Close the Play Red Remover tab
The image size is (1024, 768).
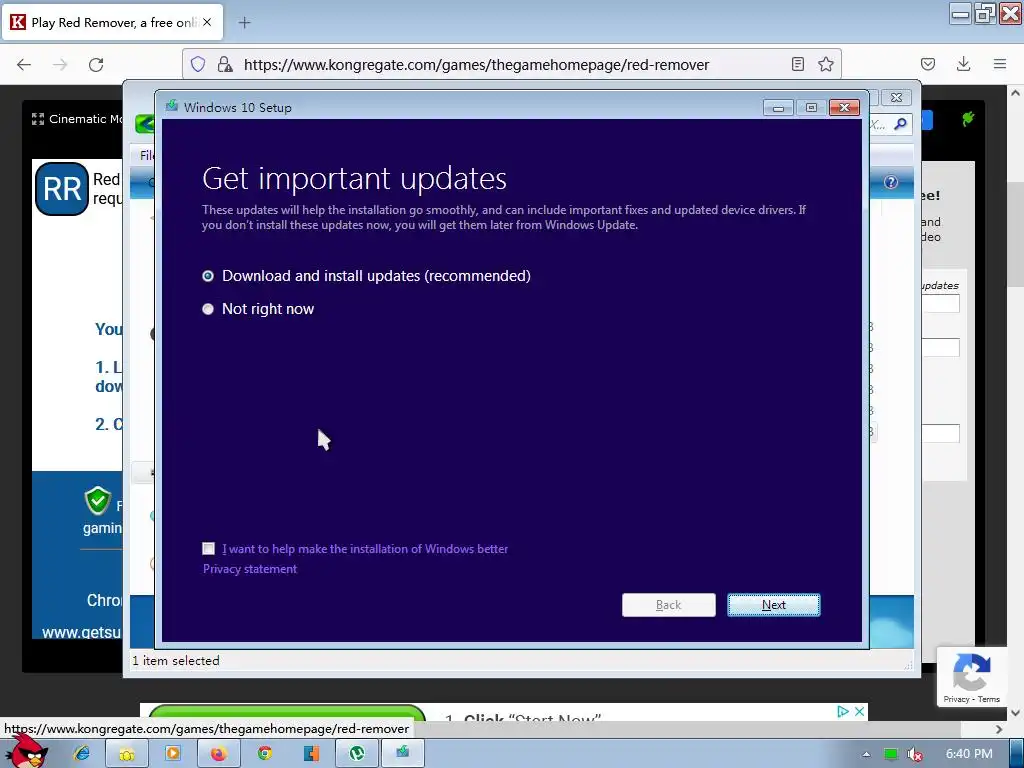pyautogui.click(x=207, y=22)
